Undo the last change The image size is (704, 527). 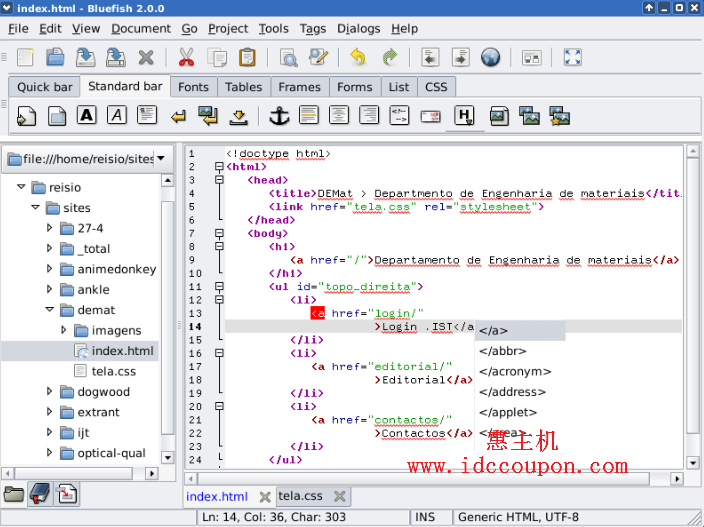(x=358, y=57)
